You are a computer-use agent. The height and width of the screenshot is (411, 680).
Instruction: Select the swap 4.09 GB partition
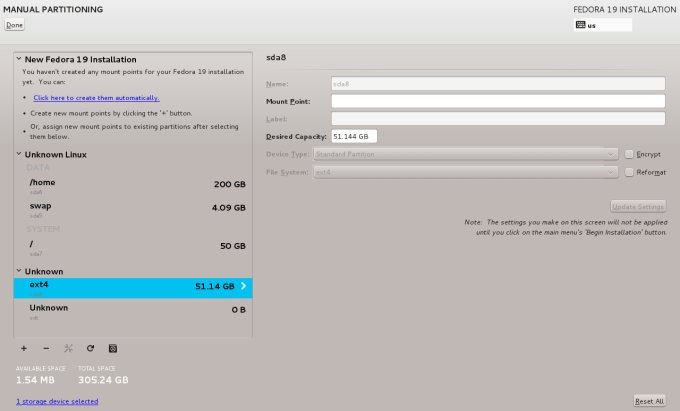tap(133, 209)
